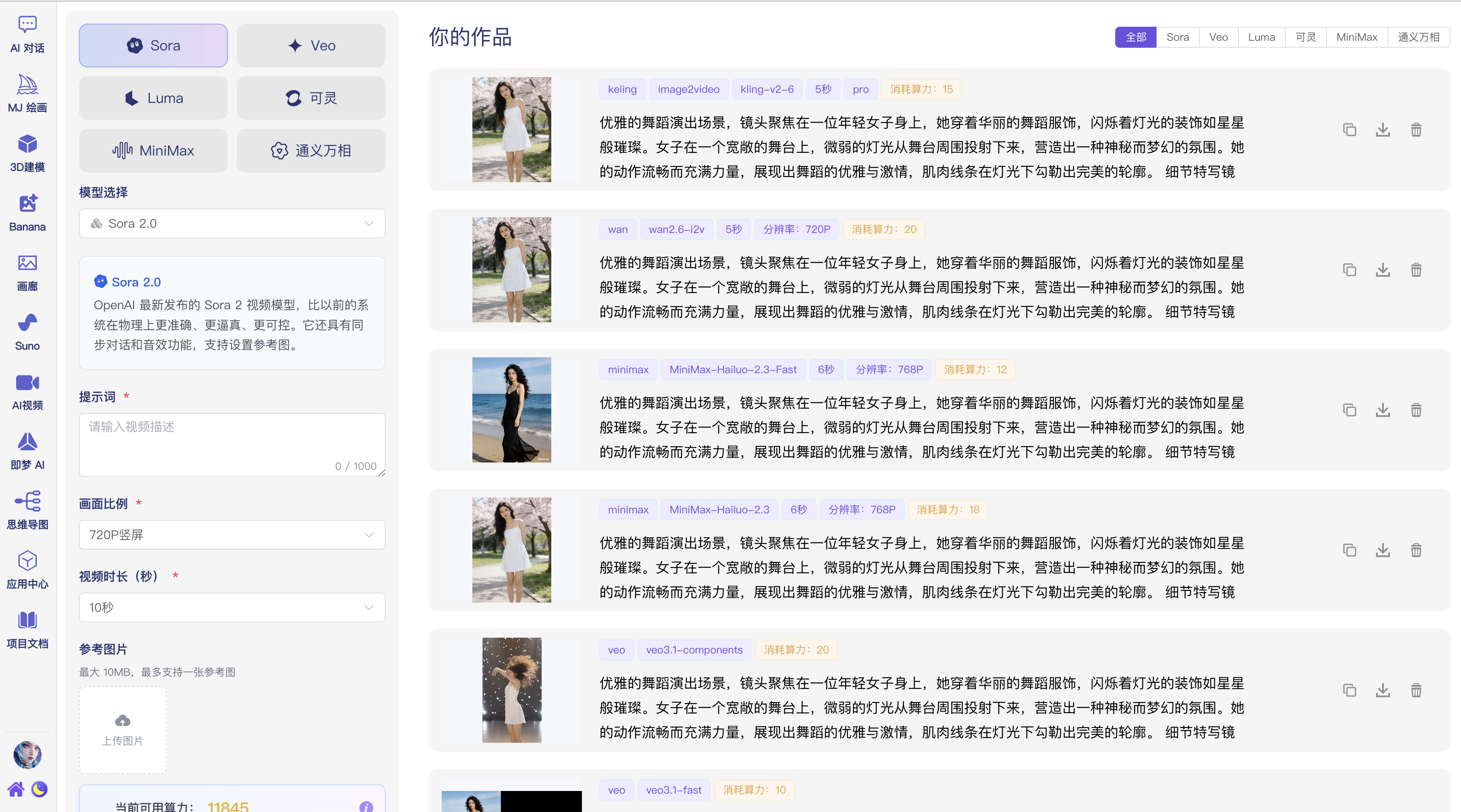Open the 10秒 video duration dropdown
Screen dimensions: 1461x812
232,607
